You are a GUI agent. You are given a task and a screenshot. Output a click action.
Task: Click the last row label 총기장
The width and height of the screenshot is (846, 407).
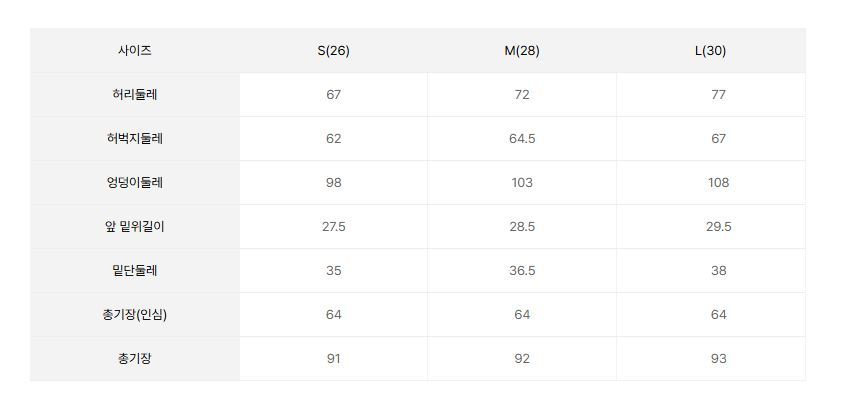pyautogui.click(x=134, y=359)
